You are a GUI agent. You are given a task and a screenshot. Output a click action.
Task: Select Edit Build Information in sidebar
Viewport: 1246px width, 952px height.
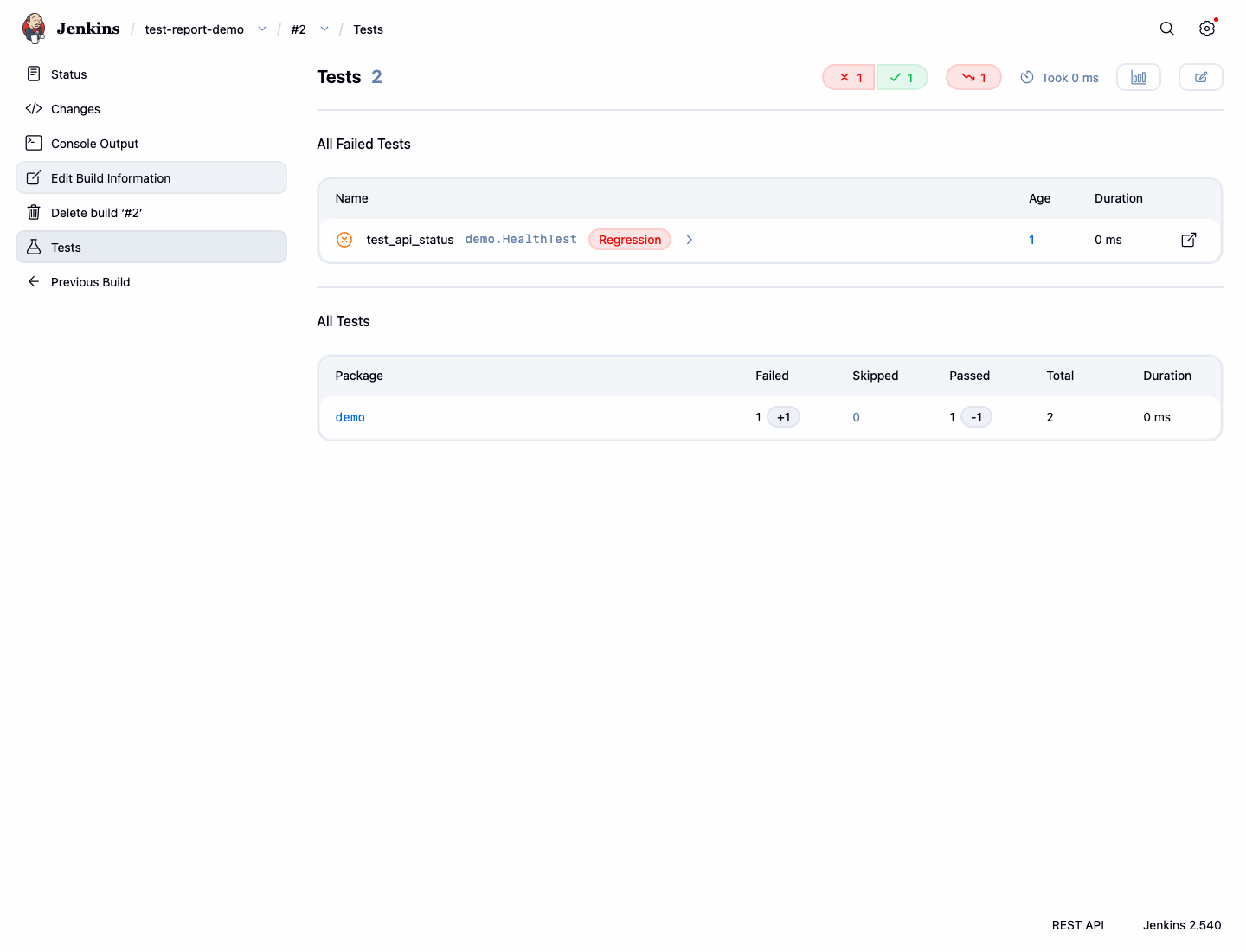[x=151, y=177]
